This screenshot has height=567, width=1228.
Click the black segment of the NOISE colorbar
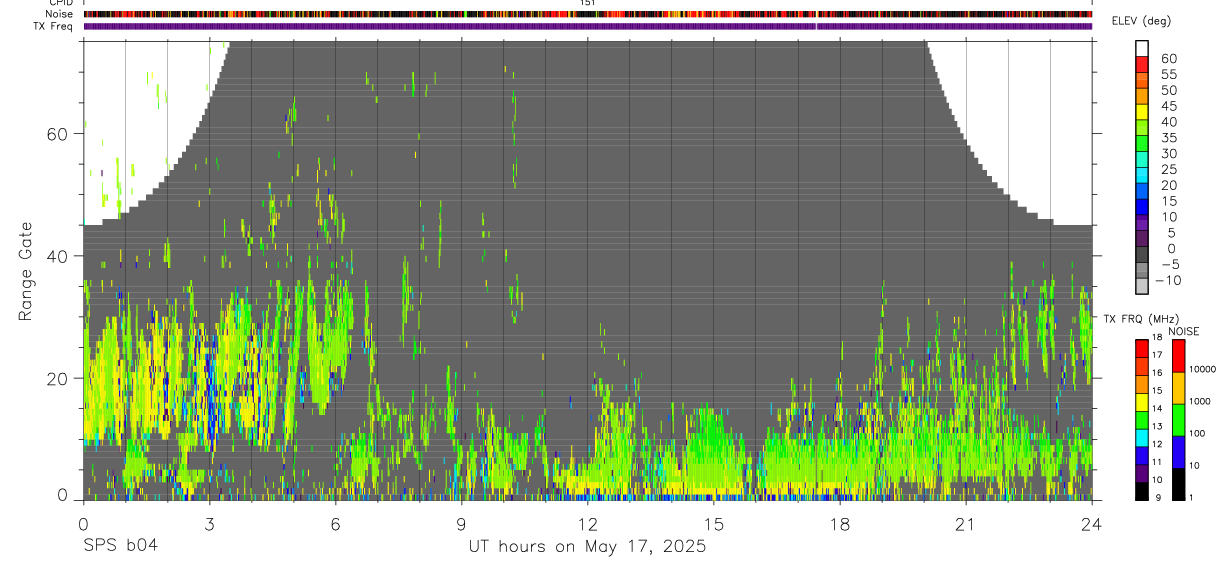(x=1179, y=484)
